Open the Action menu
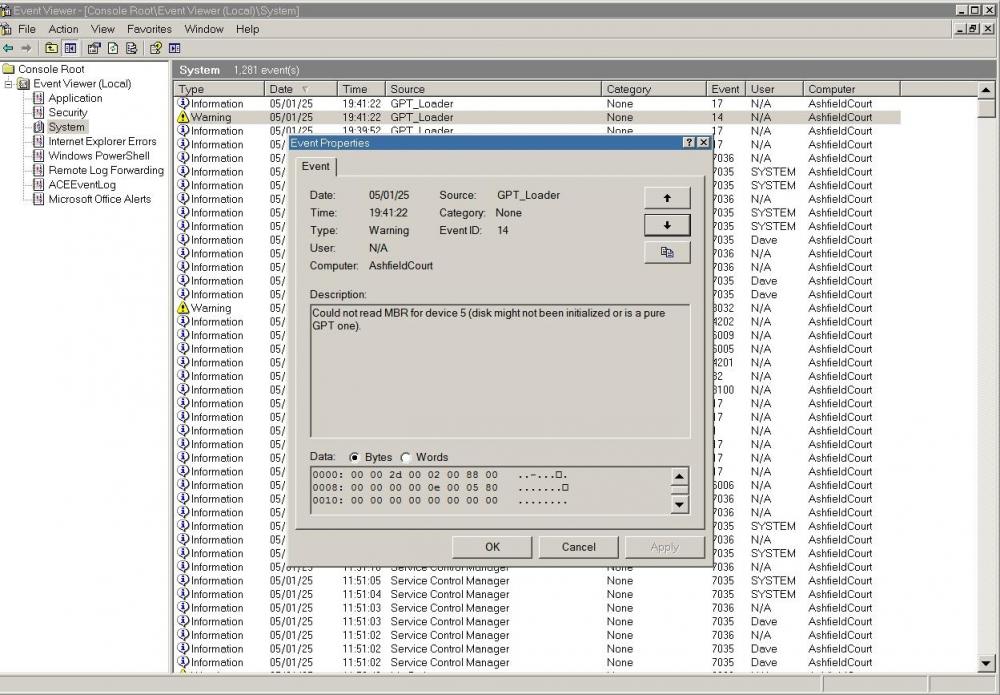 point(63,29)
